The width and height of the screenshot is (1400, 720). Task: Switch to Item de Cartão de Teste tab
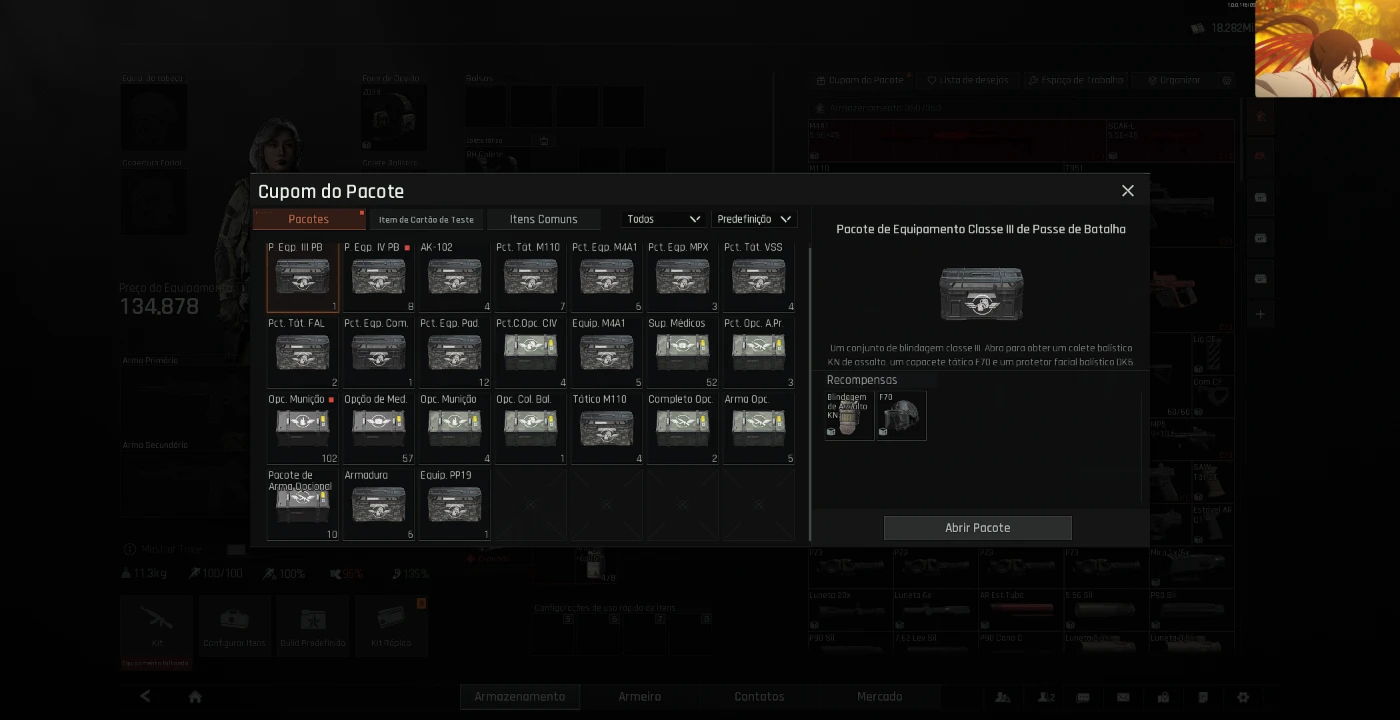(426, 219)
